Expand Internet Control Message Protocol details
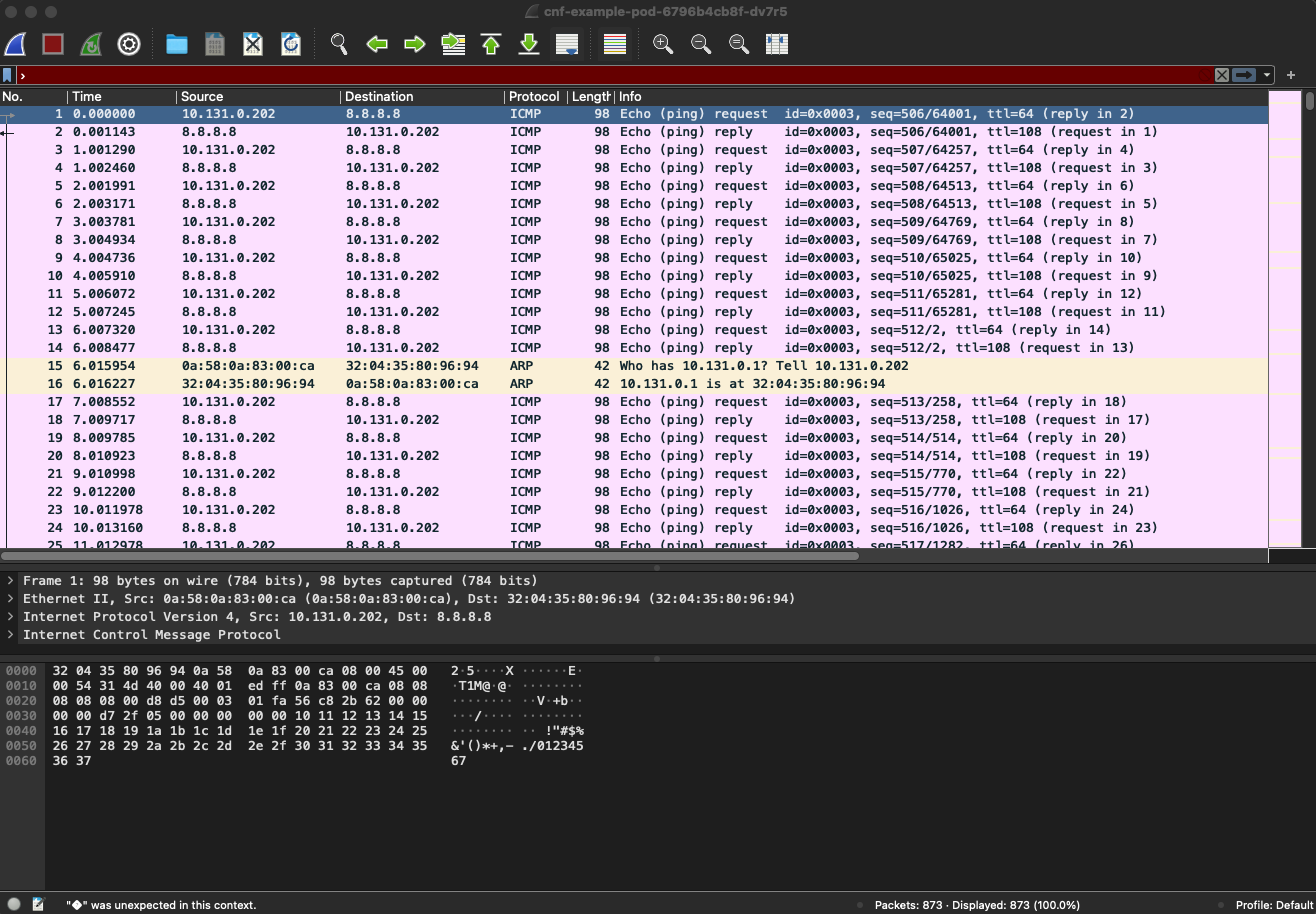Image resolution: width=1316 pixels, height=914 pixels. (x=11, y=635)
